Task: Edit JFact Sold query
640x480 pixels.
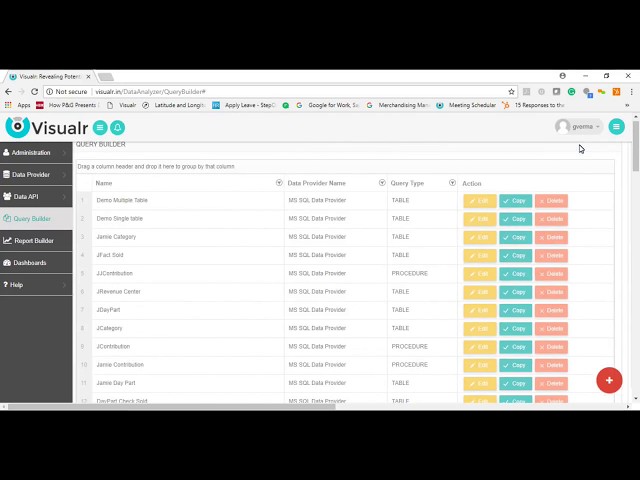Action: point(480,256)
